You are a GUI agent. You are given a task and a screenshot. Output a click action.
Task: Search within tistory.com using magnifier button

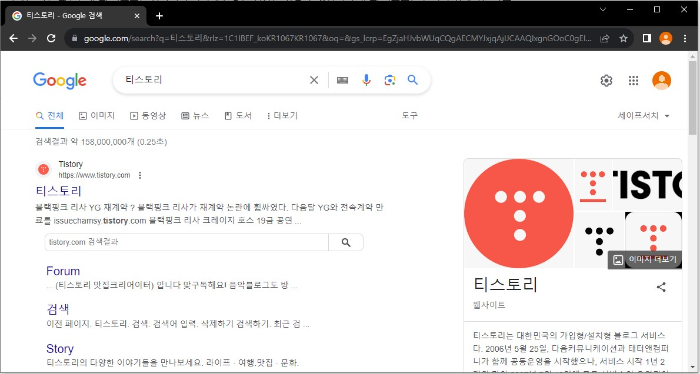(346, 242)
